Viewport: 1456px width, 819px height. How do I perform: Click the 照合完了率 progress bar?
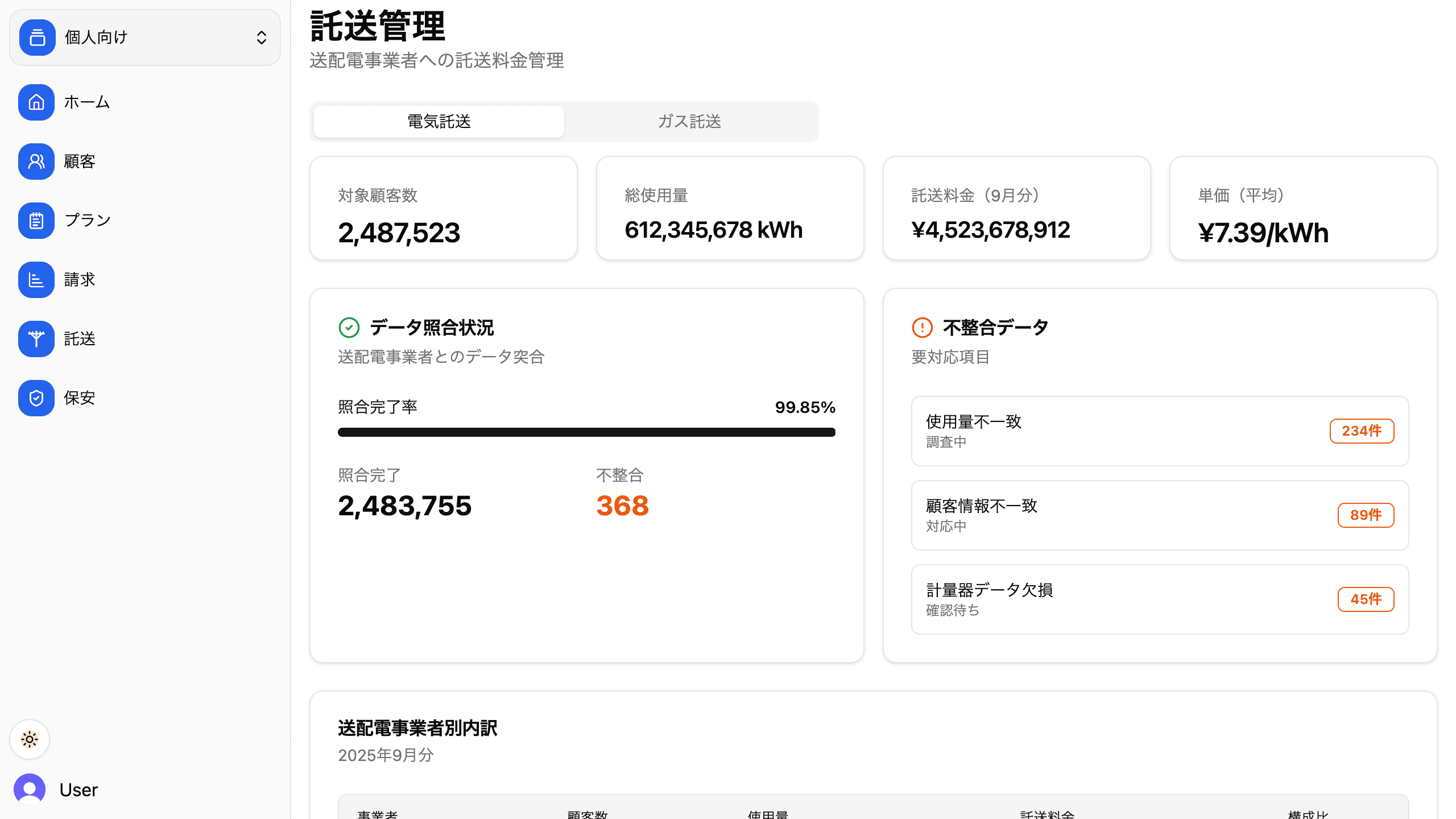click(x=586, y=432)
